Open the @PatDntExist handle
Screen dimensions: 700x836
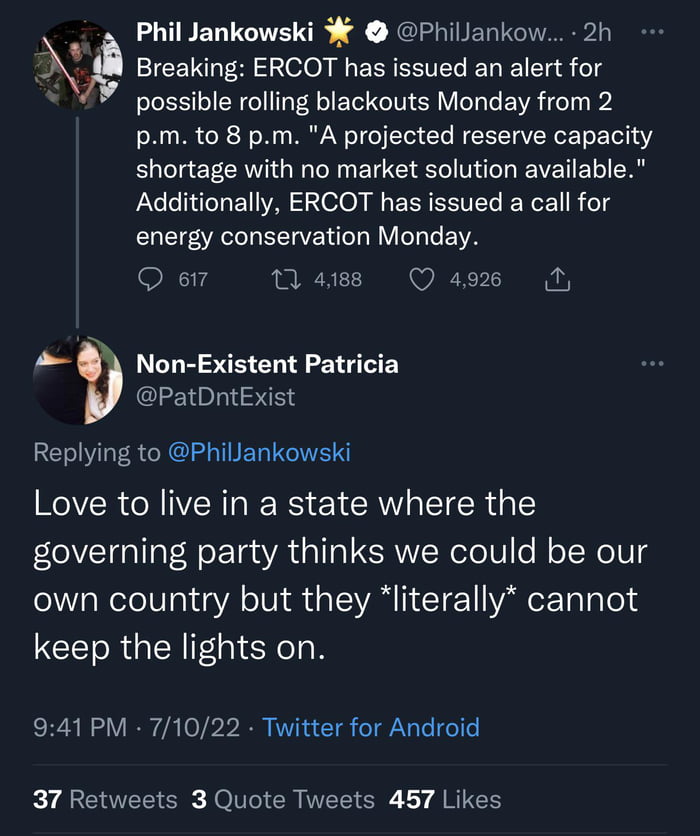tap(215, 397)
